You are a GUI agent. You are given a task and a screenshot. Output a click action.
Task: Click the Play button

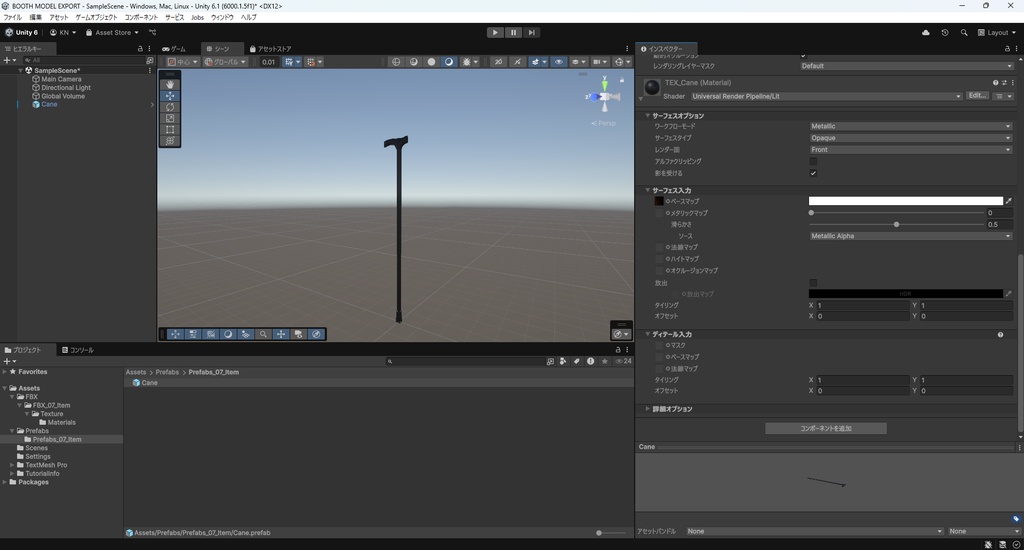495,32
